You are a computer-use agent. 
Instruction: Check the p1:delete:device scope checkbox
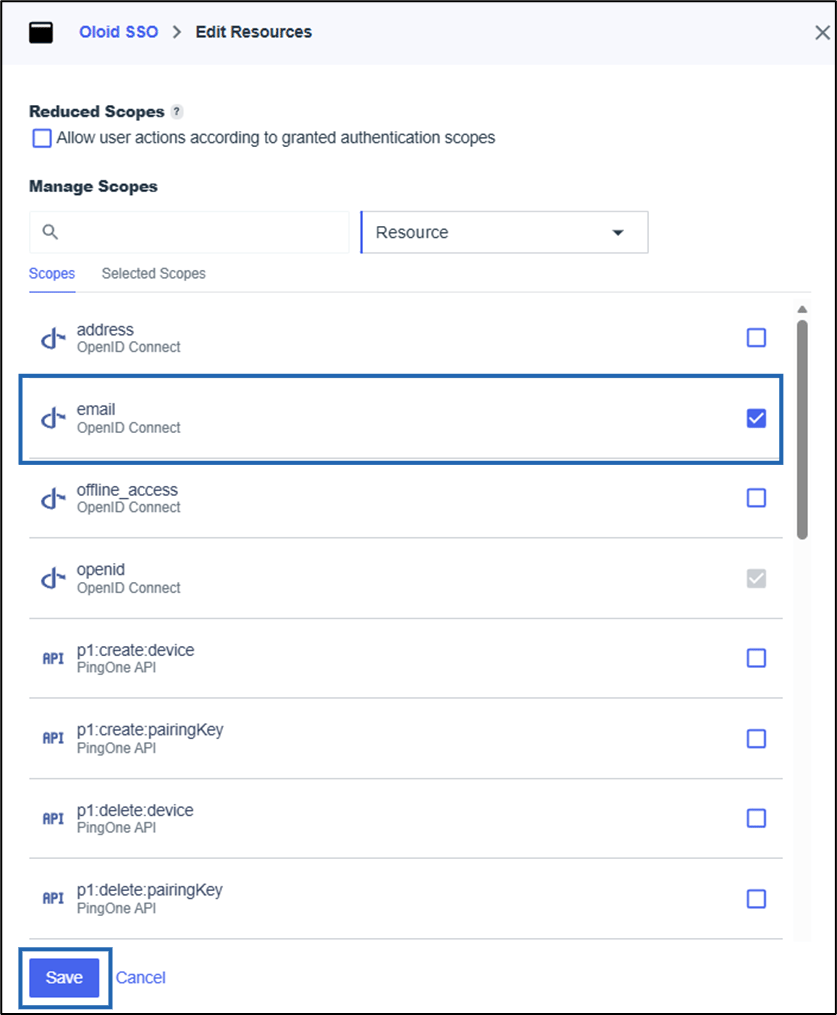(x=756, y=818)
